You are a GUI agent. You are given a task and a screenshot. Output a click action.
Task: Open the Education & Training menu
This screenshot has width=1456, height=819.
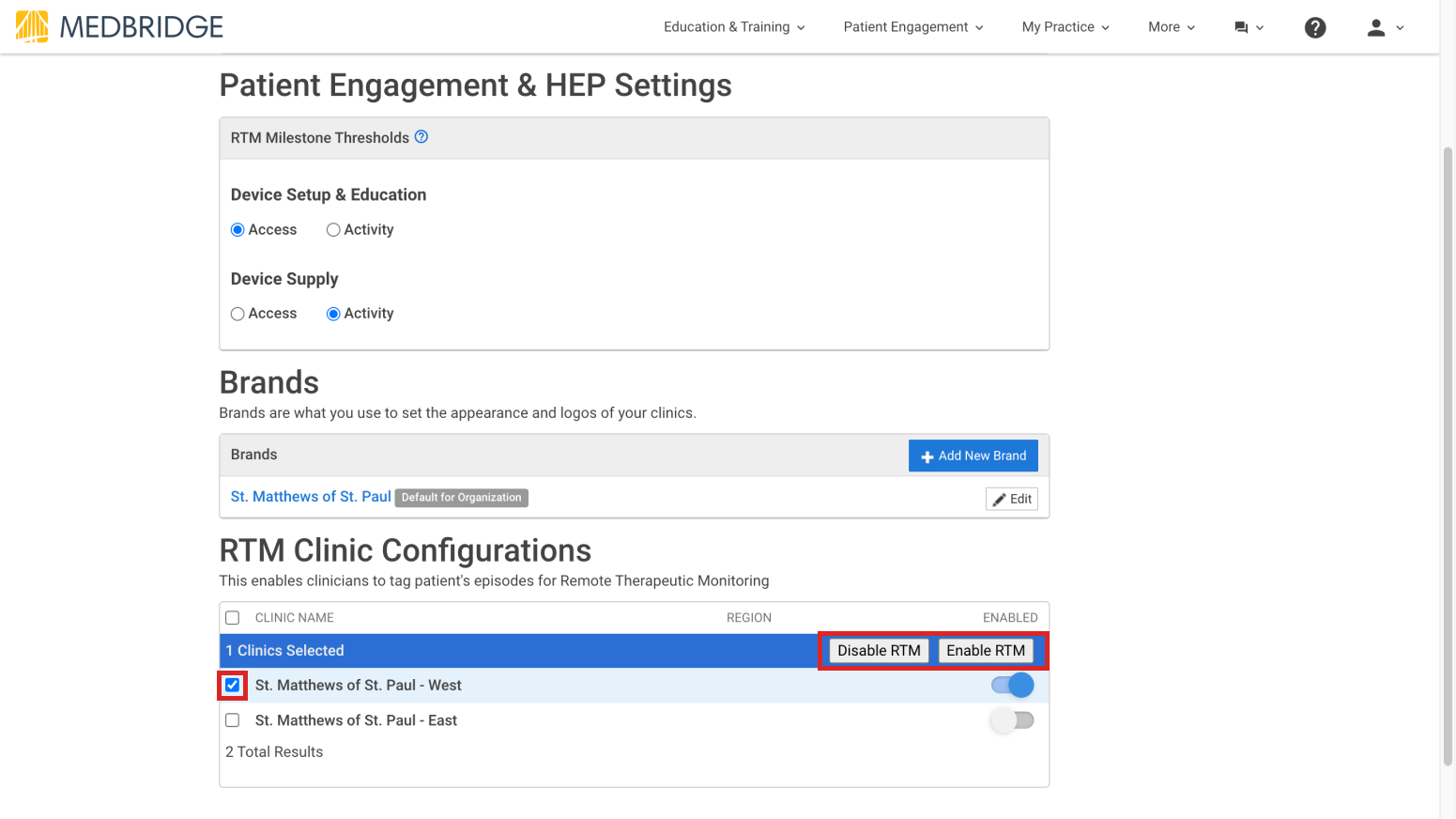[x=734, y=26]
